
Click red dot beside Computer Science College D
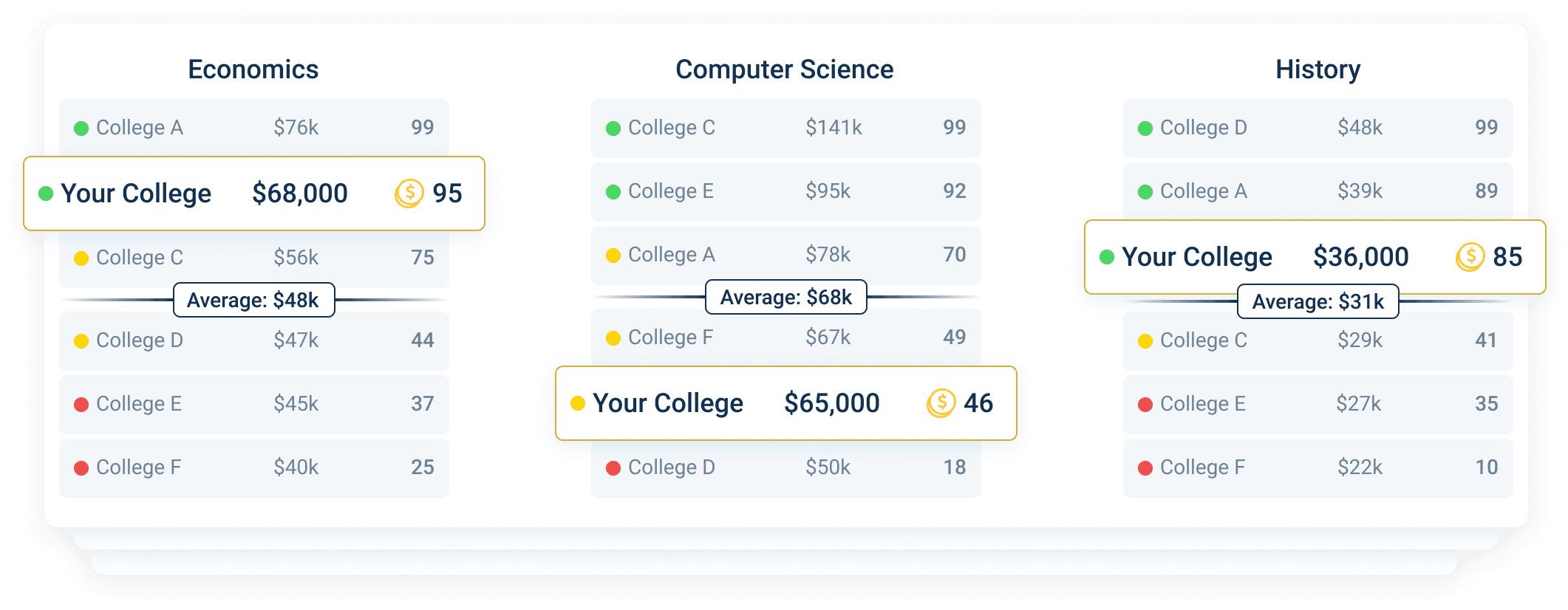point(613,468)
